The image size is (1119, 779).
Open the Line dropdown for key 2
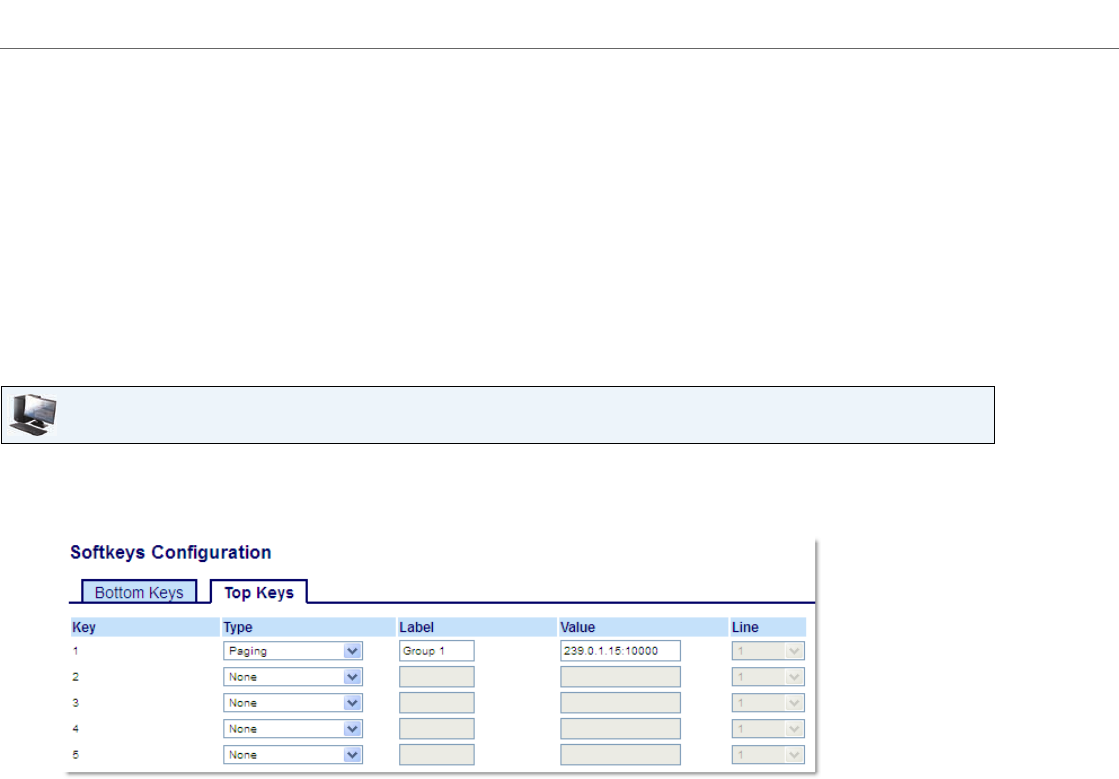(768, 677)
